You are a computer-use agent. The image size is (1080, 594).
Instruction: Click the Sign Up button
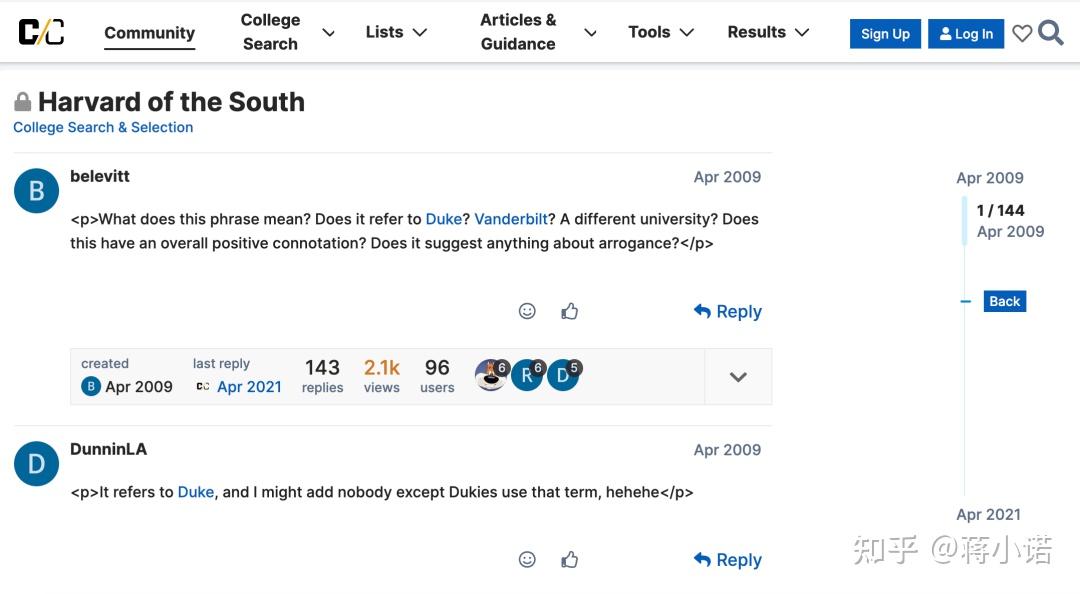tap(885, 34)
